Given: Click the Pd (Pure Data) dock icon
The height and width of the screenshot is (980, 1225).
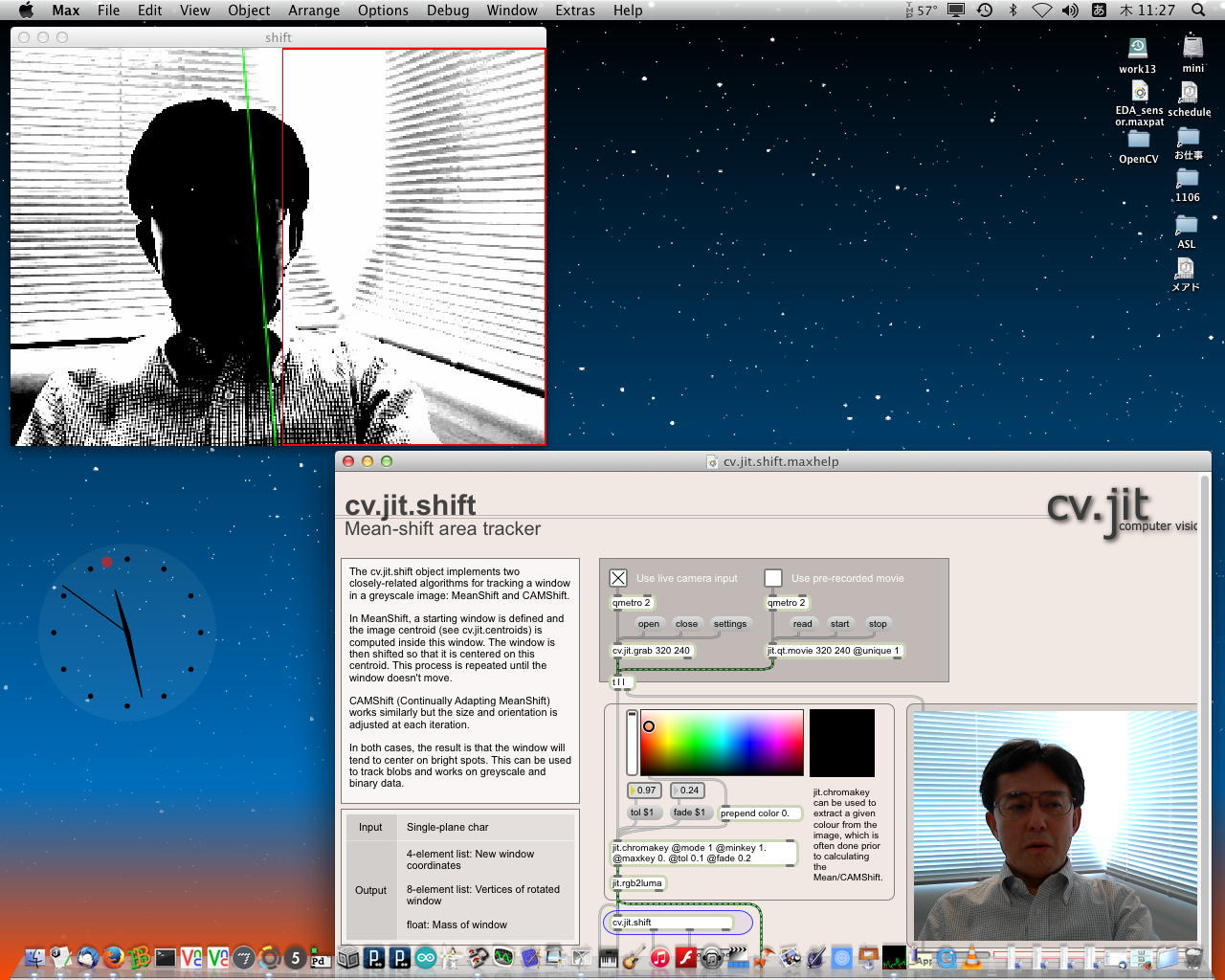Looking at the screenshot, I should [x=320, y=959].
